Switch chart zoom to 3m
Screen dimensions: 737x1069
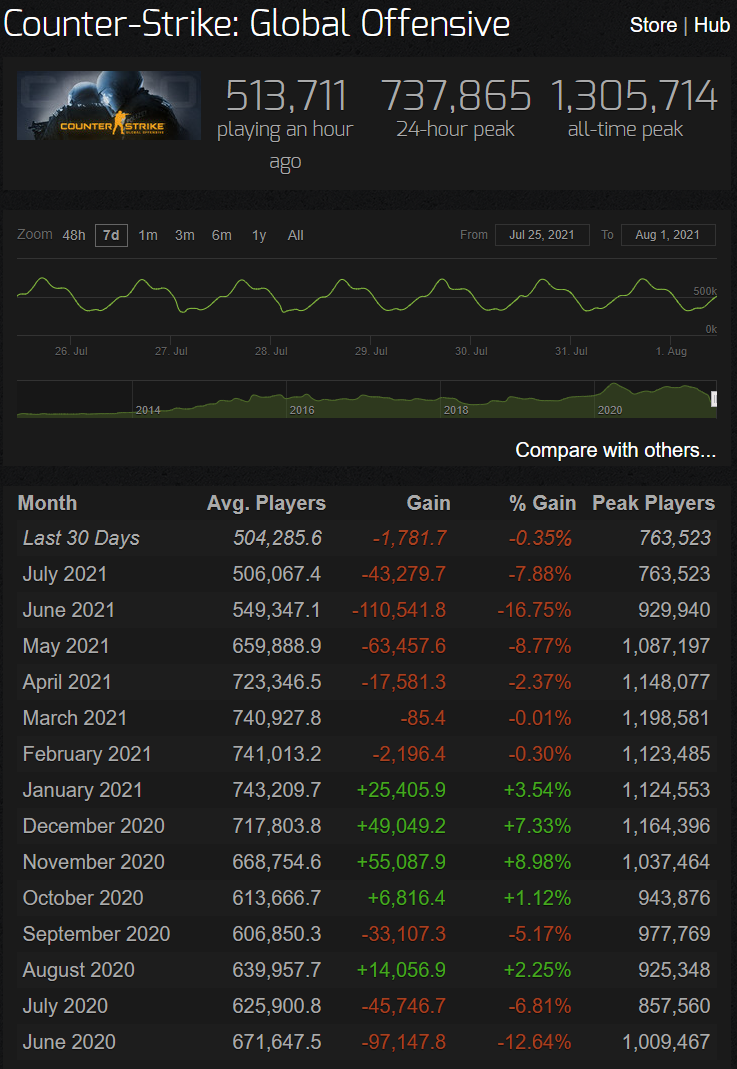click(x=185, y=235)
